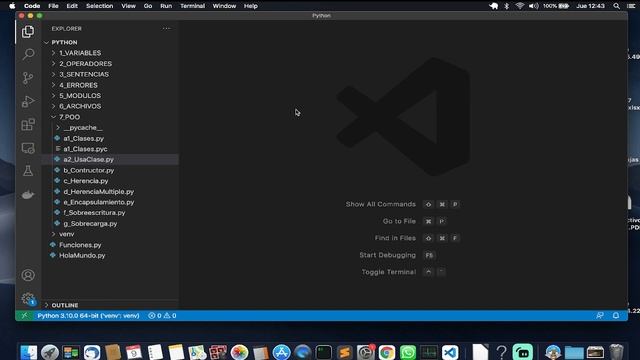Open Sublime Text from the Dock
The image size is (640, 360).
344,352
